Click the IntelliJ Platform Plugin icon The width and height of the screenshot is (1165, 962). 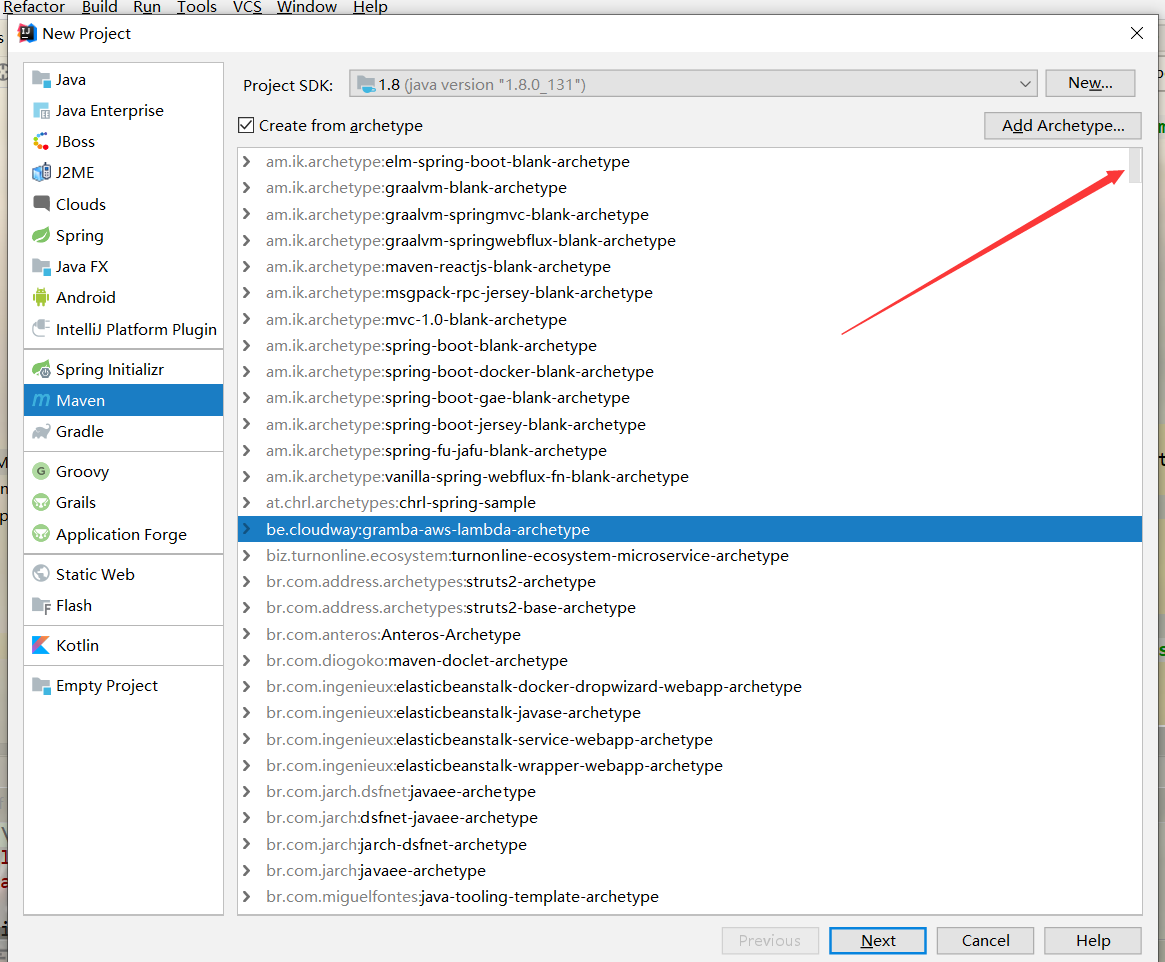[x=41, y=328]
